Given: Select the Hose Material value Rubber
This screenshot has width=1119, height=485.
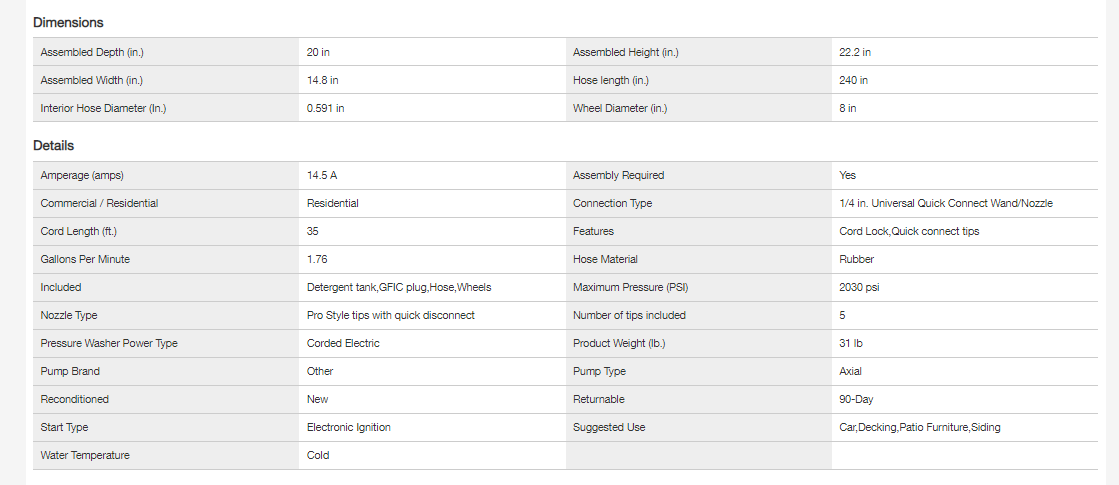Looking at the screenshot, I should point(856,260).
